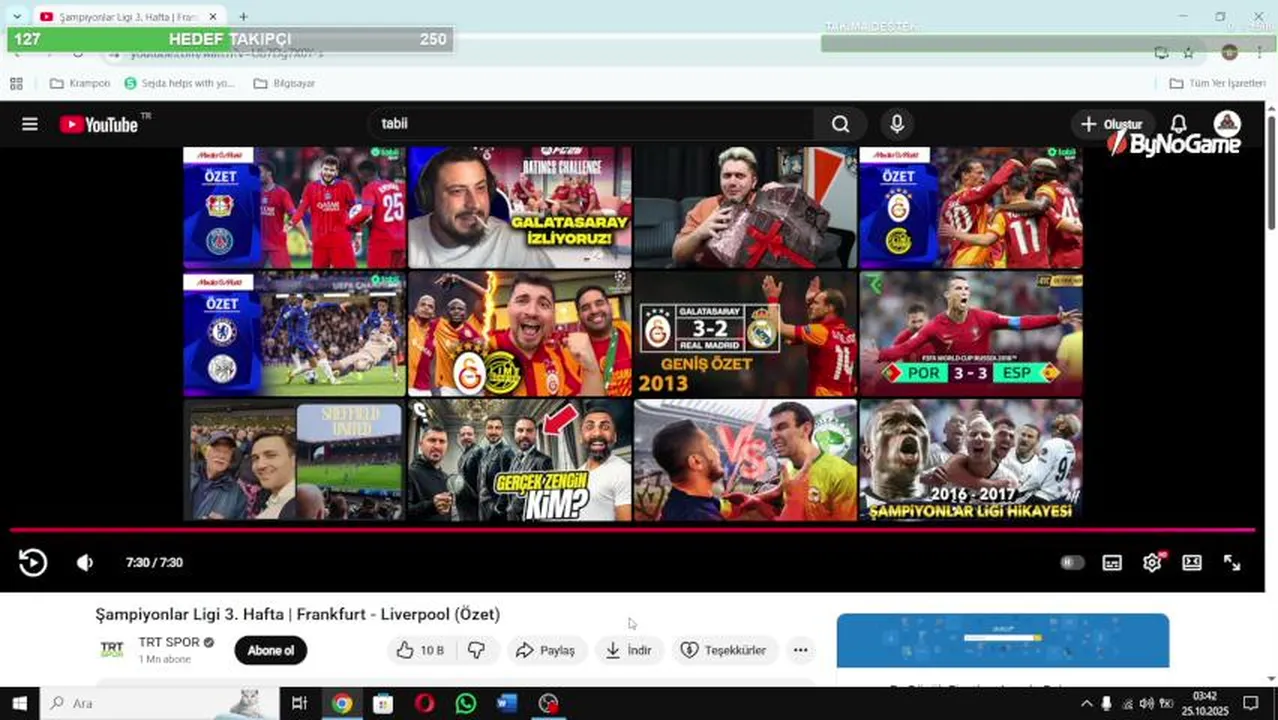Open the Sheffield United thumbnail
This screenshot has width=1278, height=720.
point(294,460)
